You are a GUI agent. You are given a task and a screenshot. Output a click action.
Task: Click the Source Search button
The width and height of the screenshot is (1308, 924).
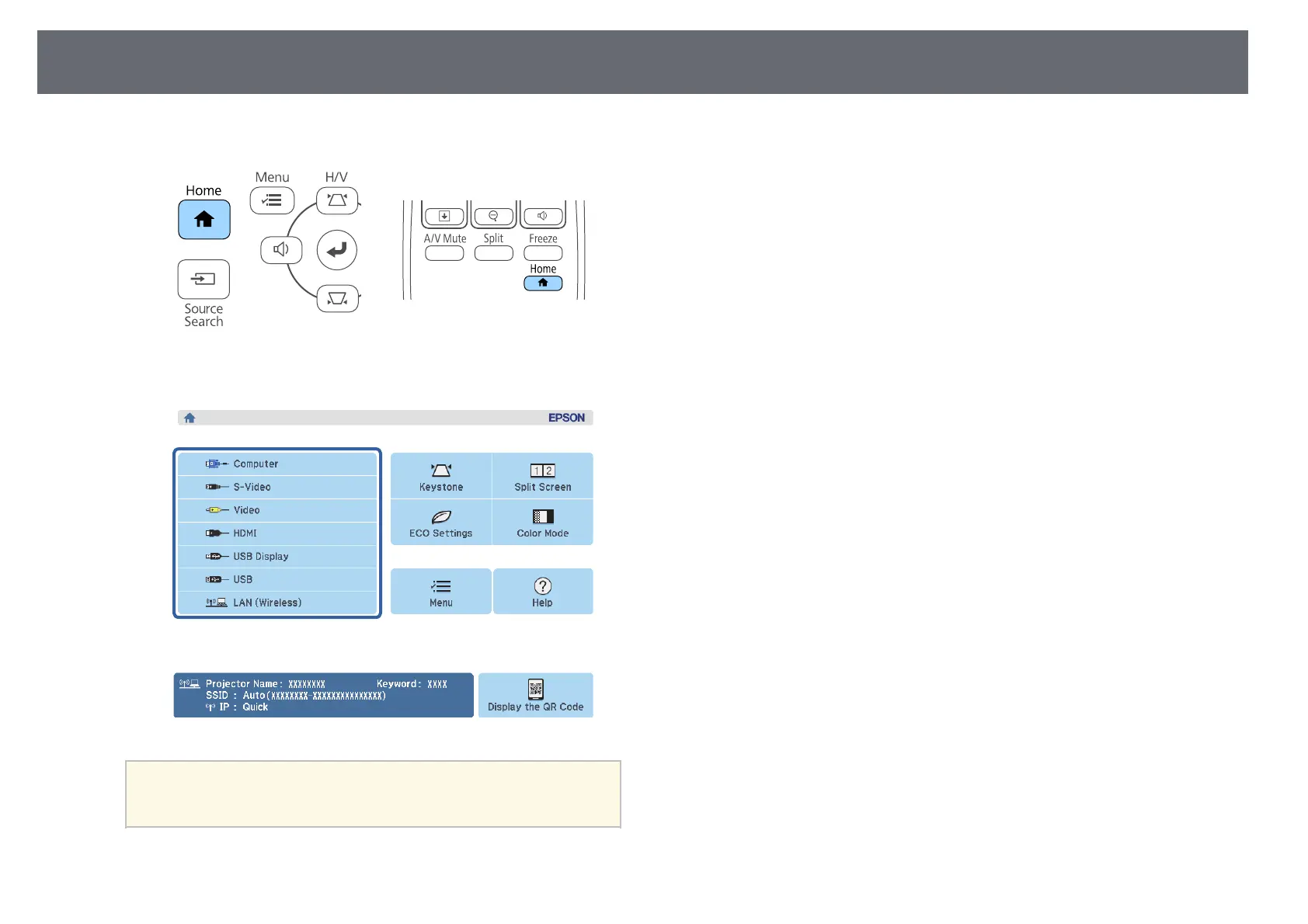point(204,280)
